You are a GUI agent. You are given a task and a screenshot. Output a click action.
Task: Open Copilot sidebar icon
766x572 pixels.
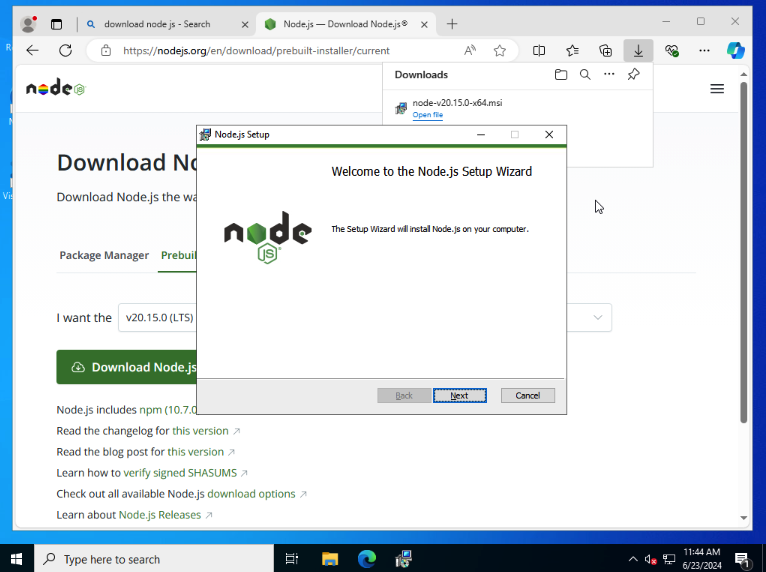tap(735, 50)
